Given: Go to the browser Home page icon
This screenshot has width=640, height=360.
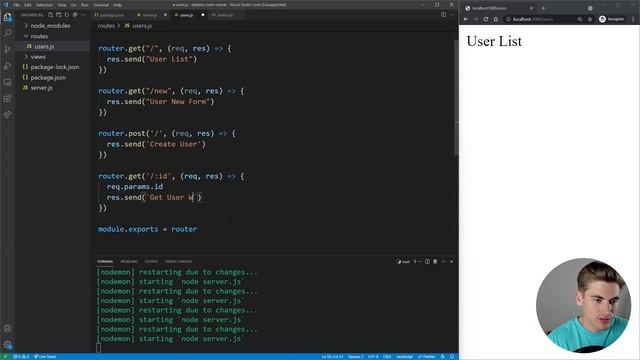Looking at the screenshot, I should point(496,19).
